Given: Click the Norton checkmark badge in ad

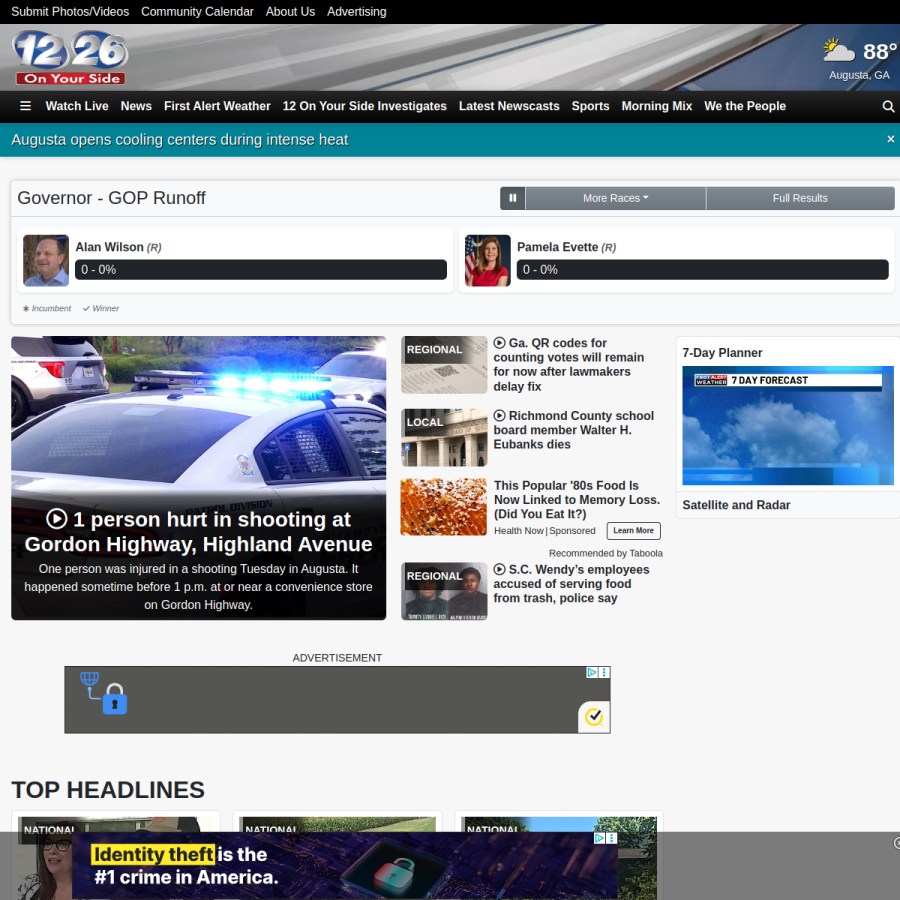Looking at the screenshot, I should point(593,716).
